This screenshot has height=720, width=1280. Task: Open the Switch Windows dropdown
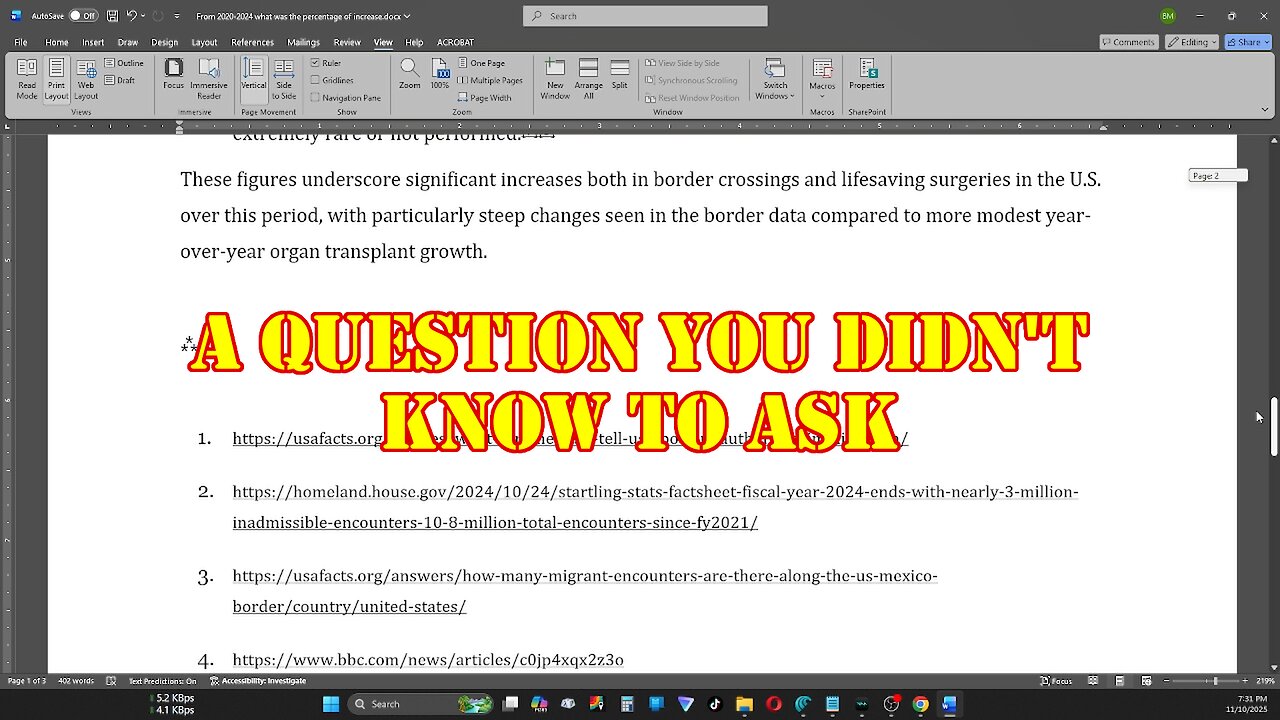click(x=775, y=79)
